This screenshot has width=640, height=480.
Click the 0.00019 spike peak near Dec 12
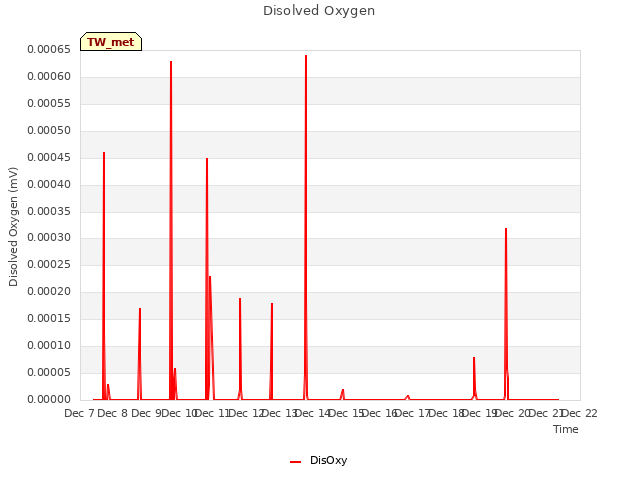[x=240, y=298]
